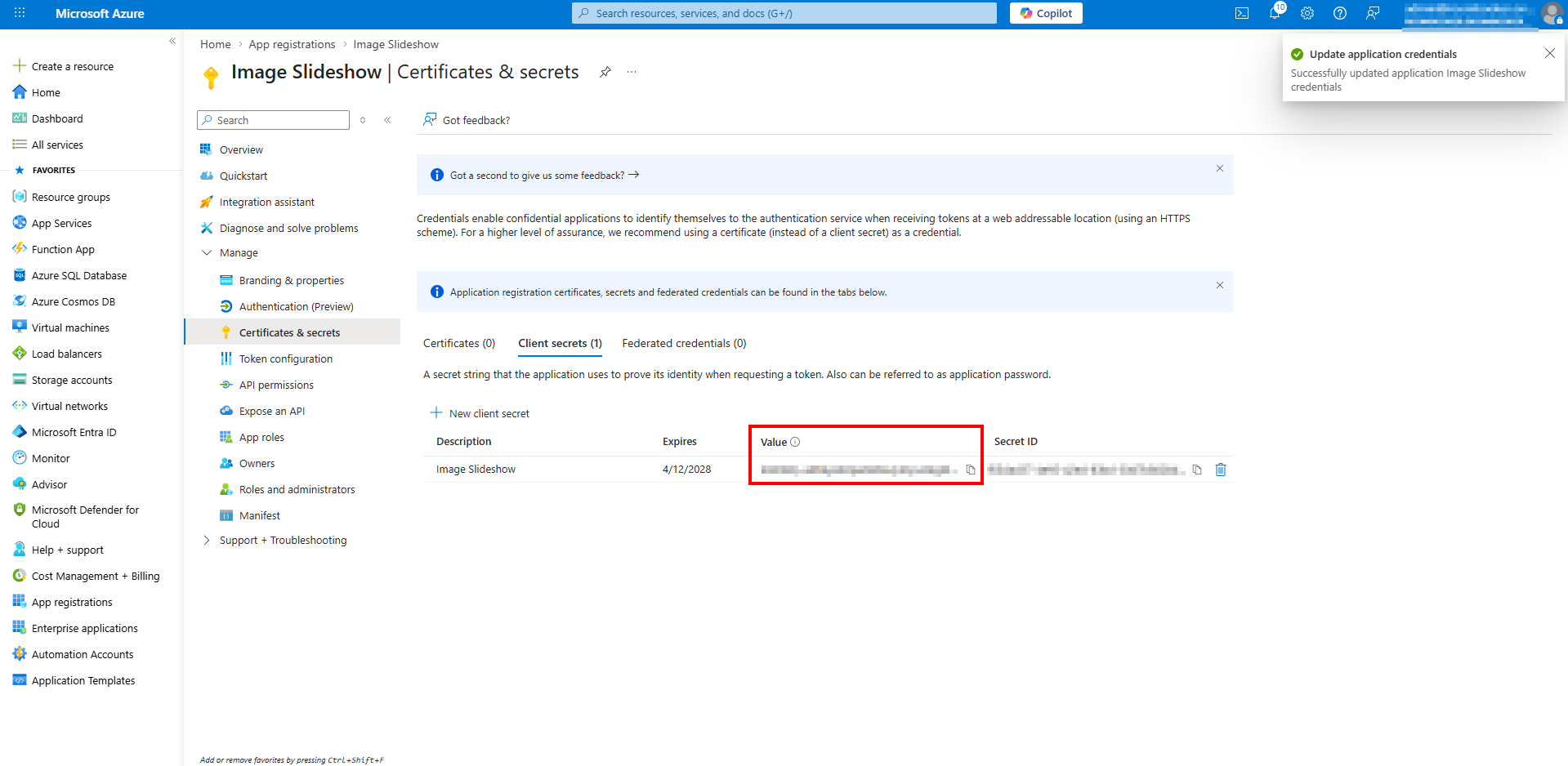This screenshot has width=1568, height=766.
Task: Open API permissions in the menu
Action: coord(276,385)
